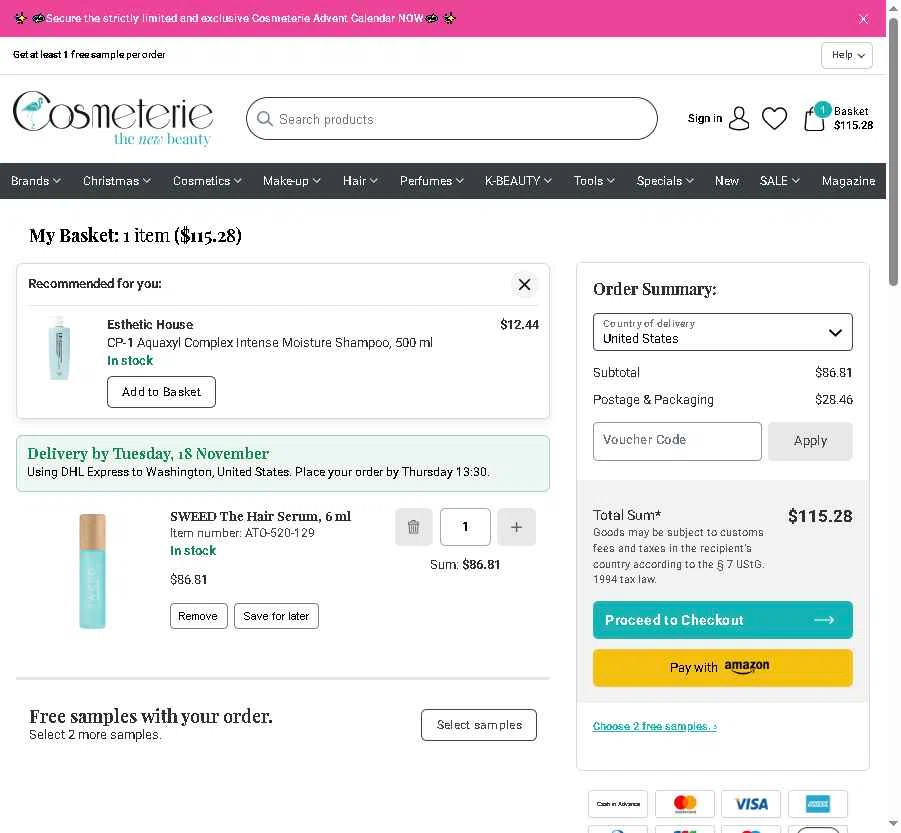Expand the Hair menu
This screenshot has width=901, height=833.
tap(360, 181)
